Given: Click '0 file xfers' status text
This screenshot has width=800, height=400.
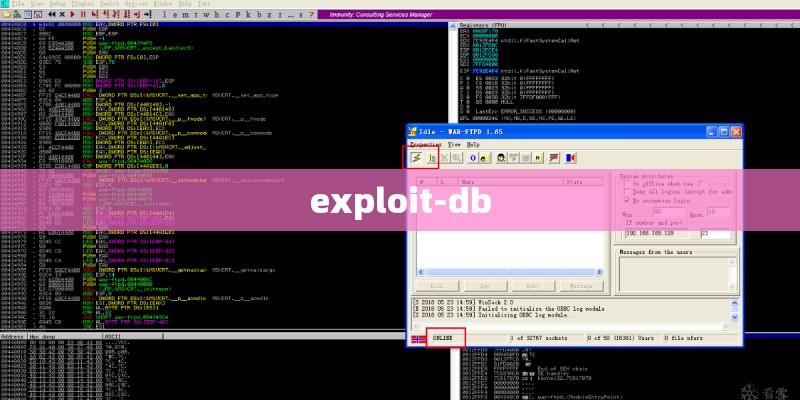Looking at the screenshot, I should [x=684, y=339].
